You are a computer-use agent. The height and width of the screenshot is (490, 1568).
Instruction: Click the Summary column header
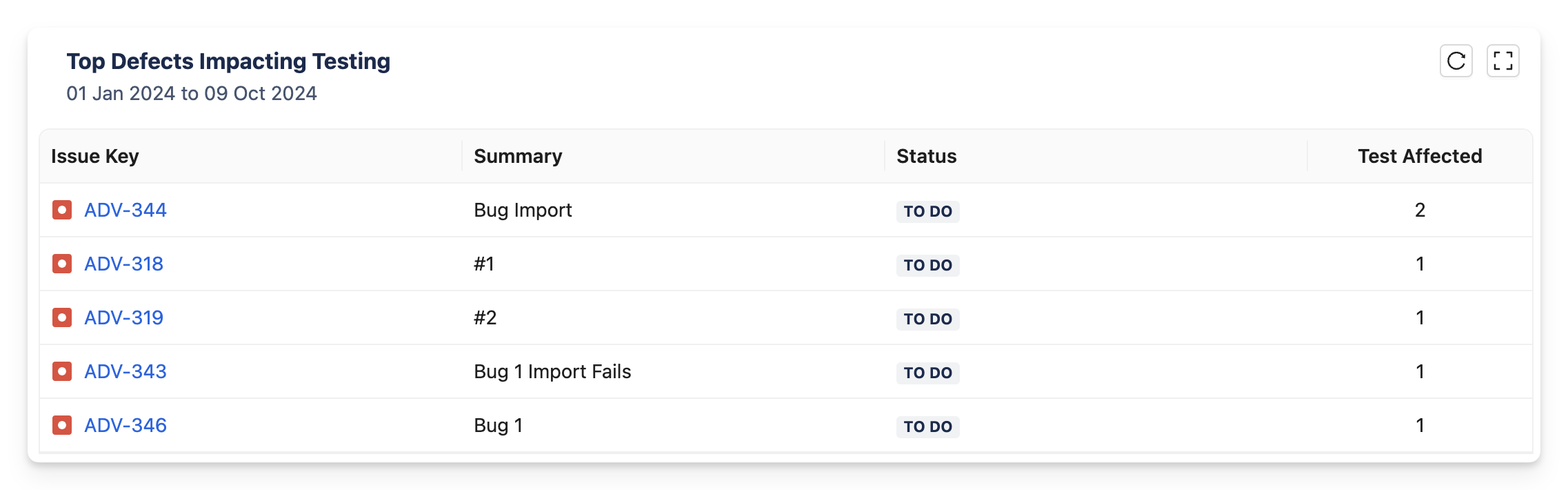[x=518, y=156]
